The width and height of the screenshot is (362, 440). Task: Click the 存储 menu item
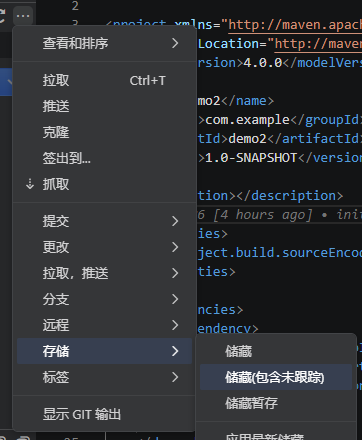point(104,351)
